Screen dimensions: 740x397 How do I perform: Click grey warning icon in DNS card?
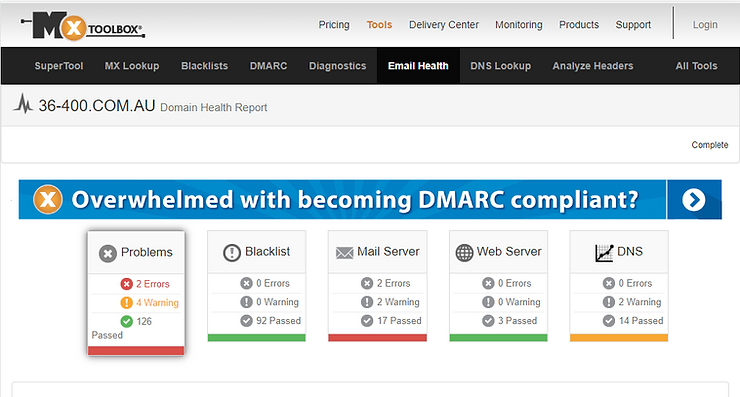coord(609,302)
